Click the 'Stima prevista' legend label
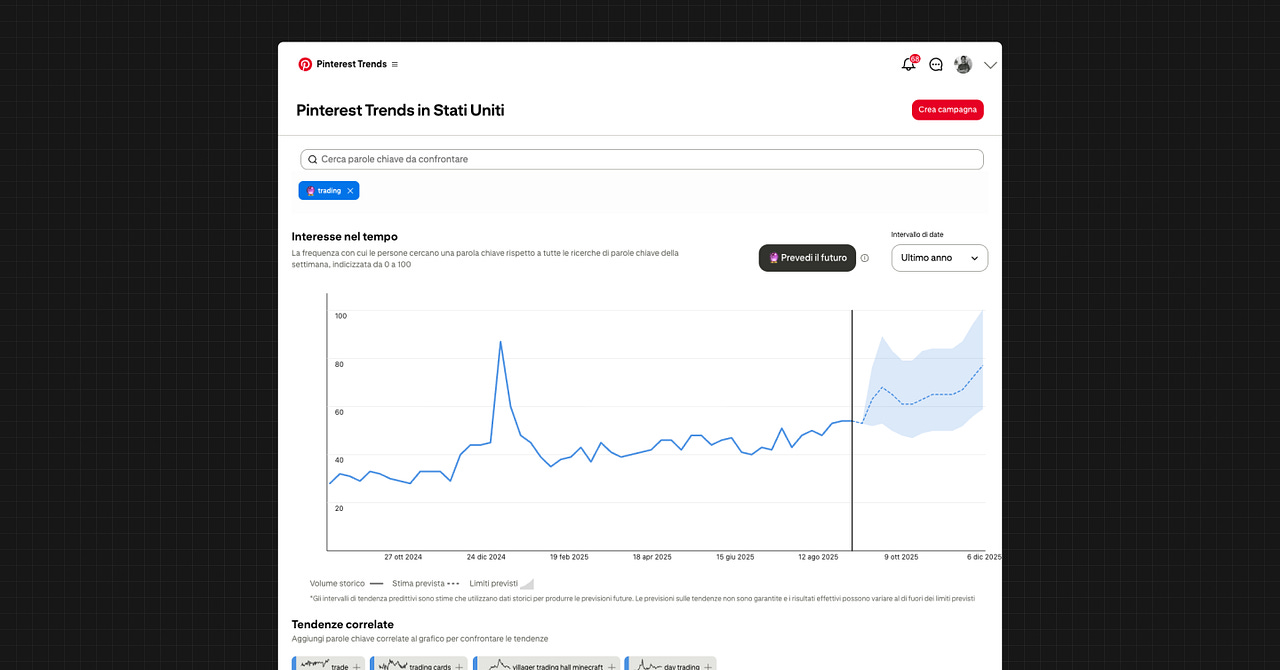The image size is (1280, 670). (418, 583)
